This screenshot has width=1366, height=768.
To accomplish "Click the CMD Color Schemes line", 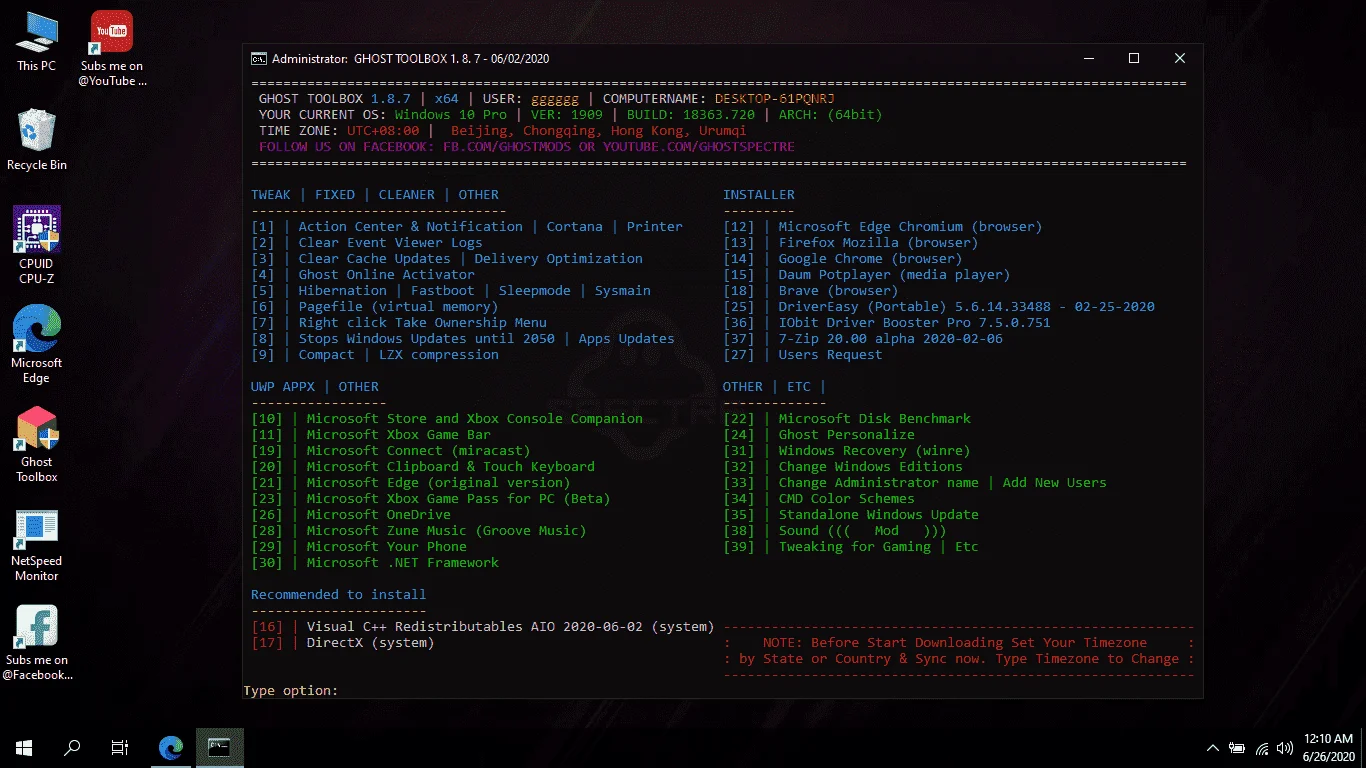I will pyautogui.click(x=819, y=499).
